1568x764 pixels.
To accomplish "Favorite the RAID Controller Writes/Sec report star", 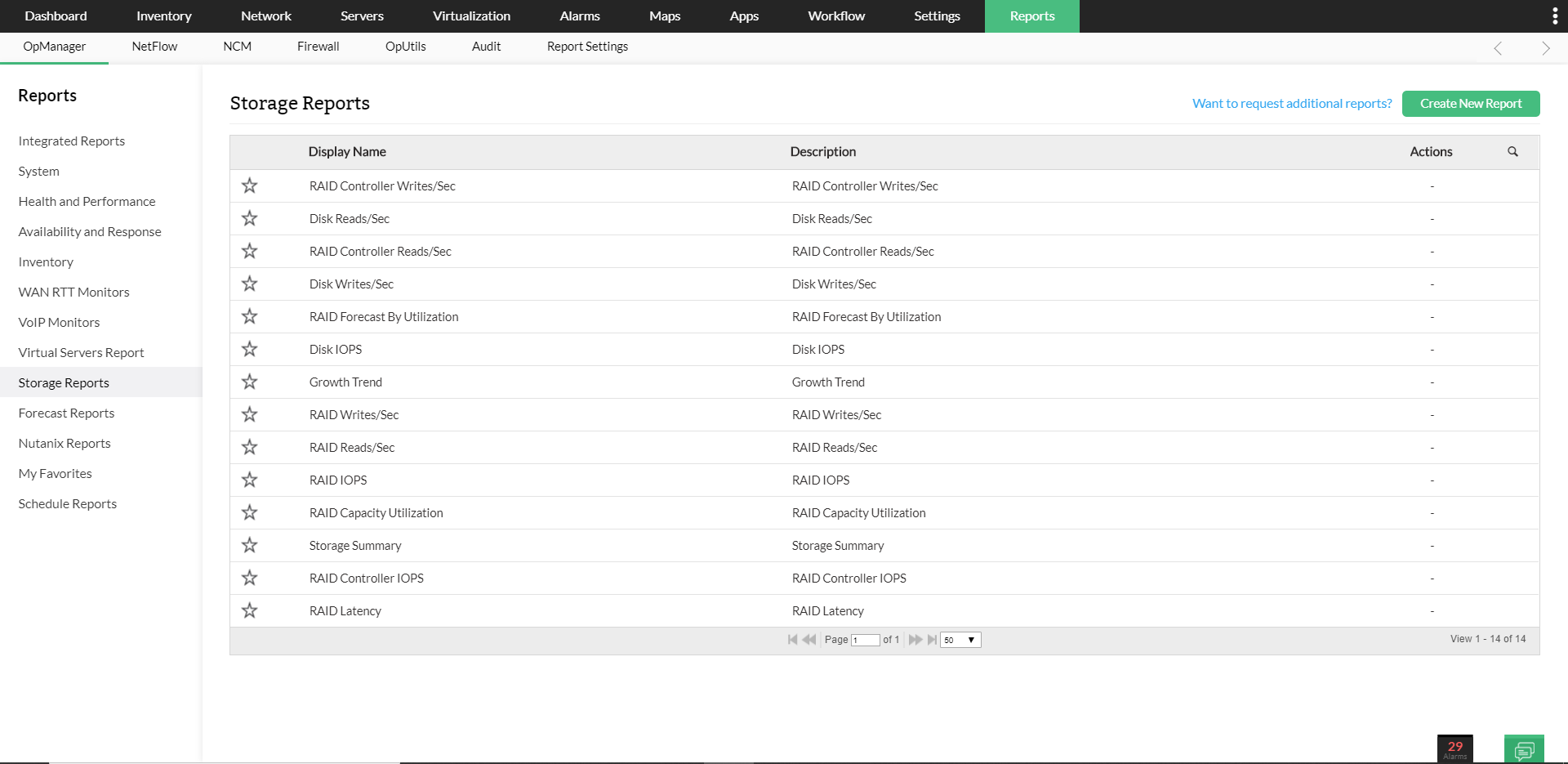I will [250, 185].
